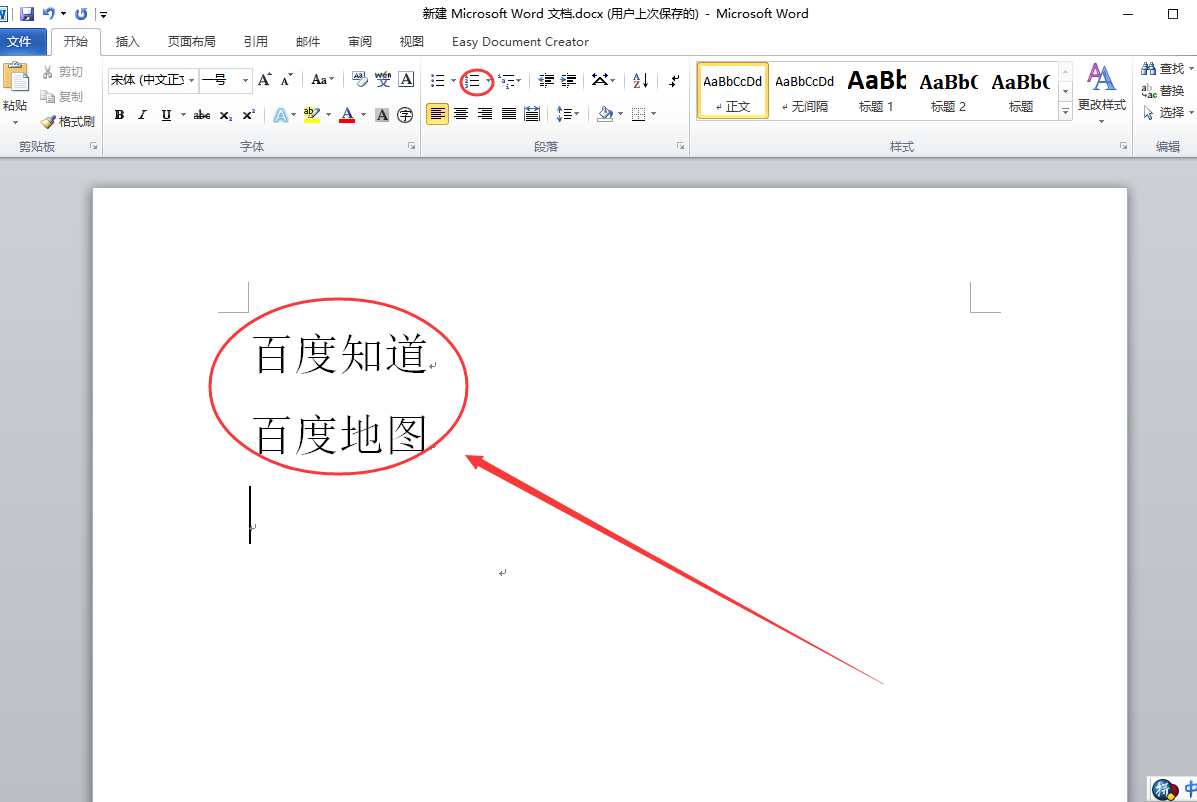Screen dimensions: 1197x802
Task: Select the 正文 (Normal) style thumbnail
Action: (733, 91)
